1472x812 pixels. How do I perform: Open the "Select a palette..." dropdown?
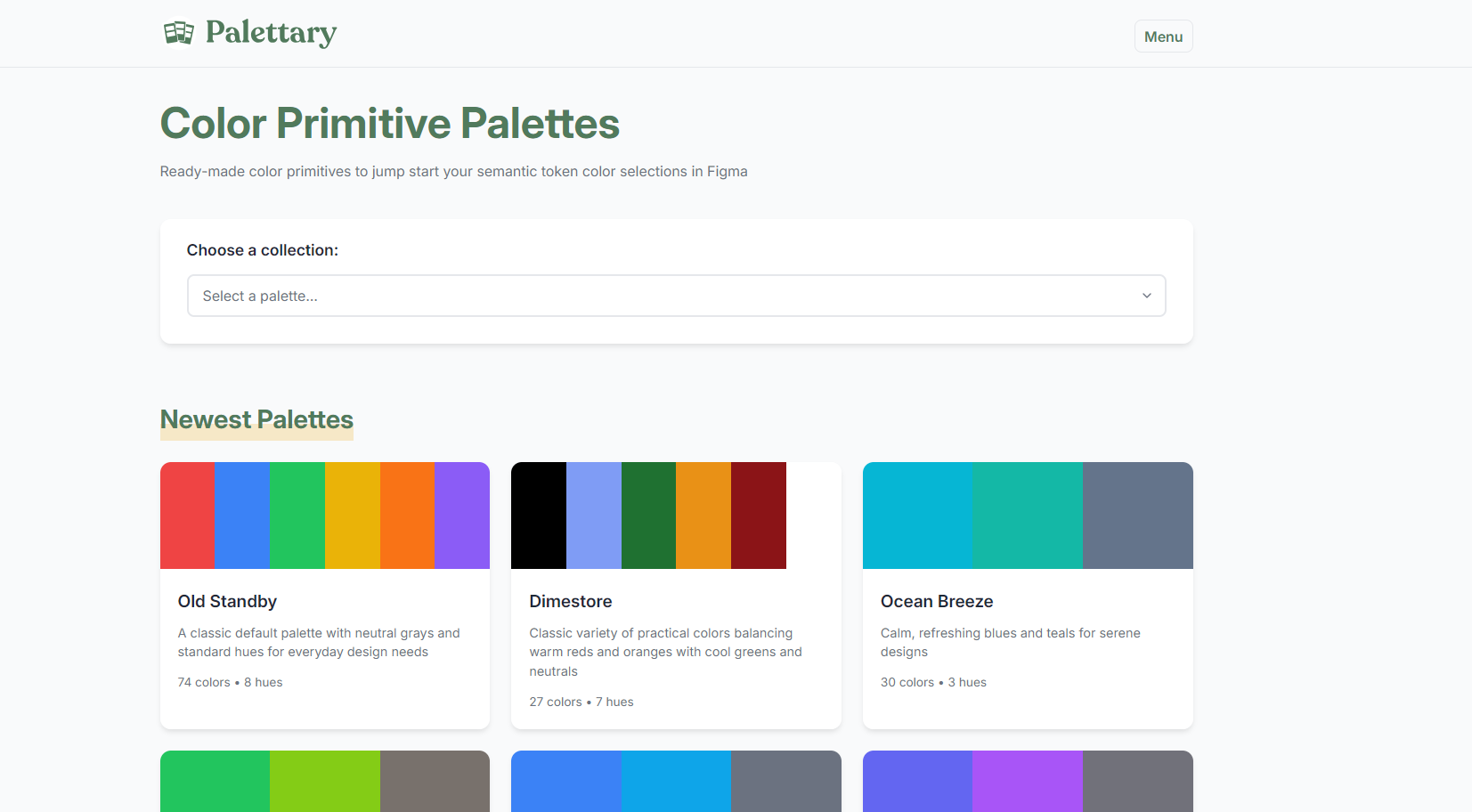(676, 295)
